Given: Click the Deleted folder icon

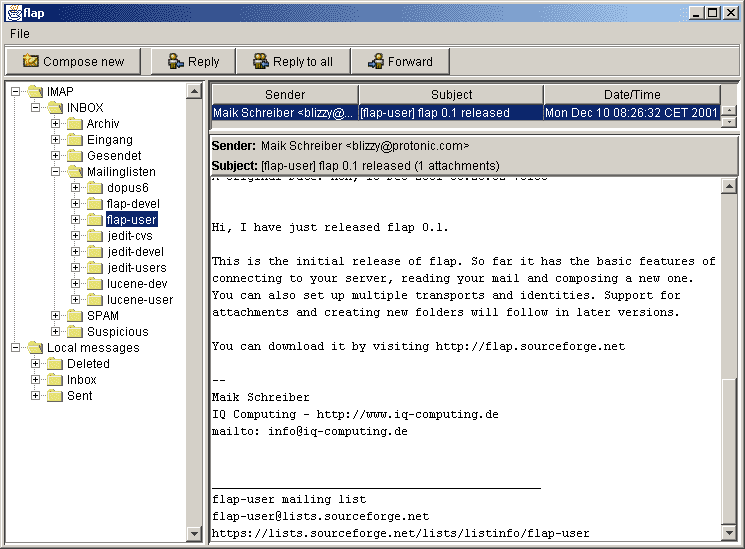Looking at the screenshot, I should (x=55, y=364).
